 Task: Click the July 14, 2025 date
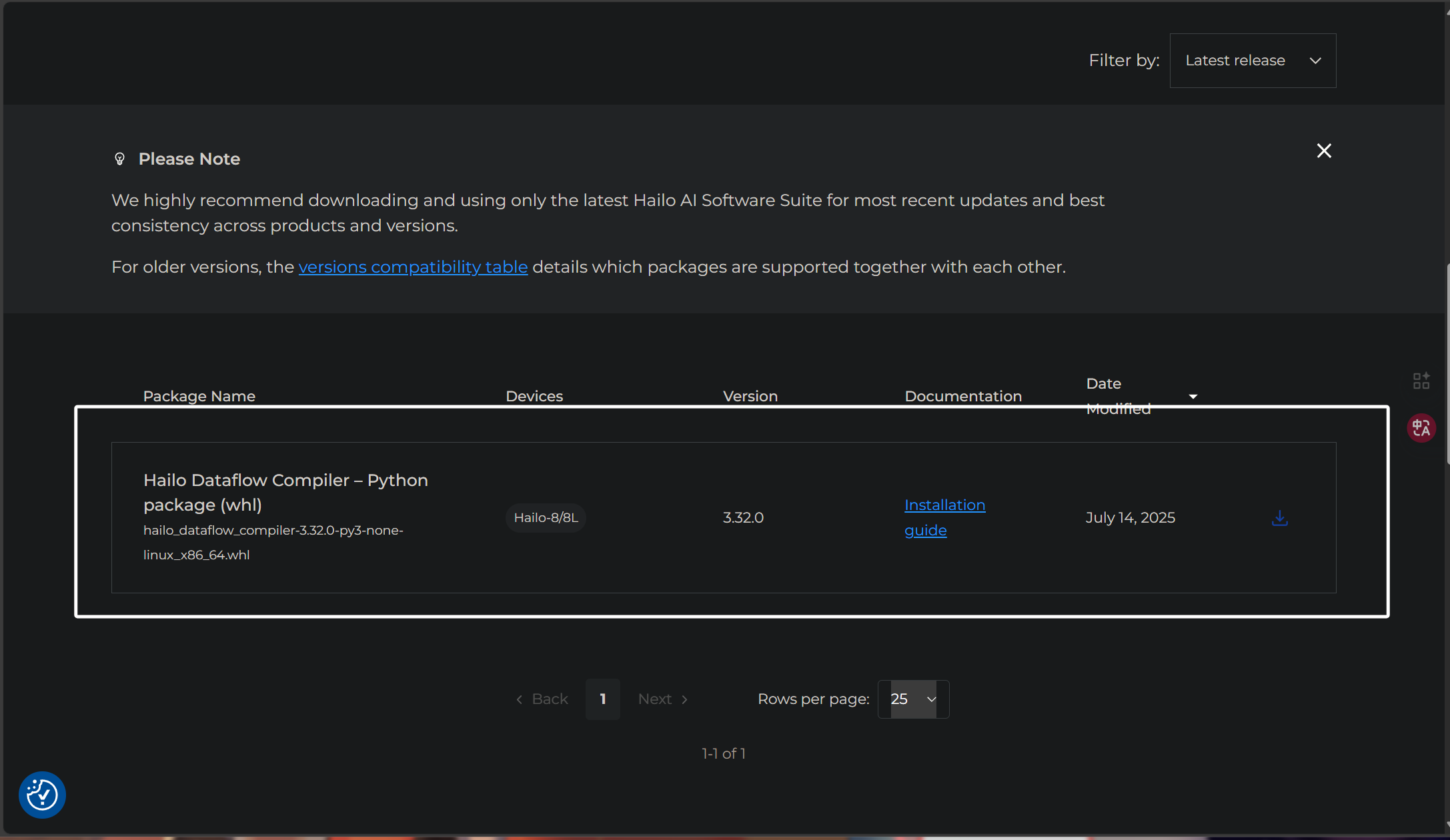pyautogui.click(x=1130, y=517)
